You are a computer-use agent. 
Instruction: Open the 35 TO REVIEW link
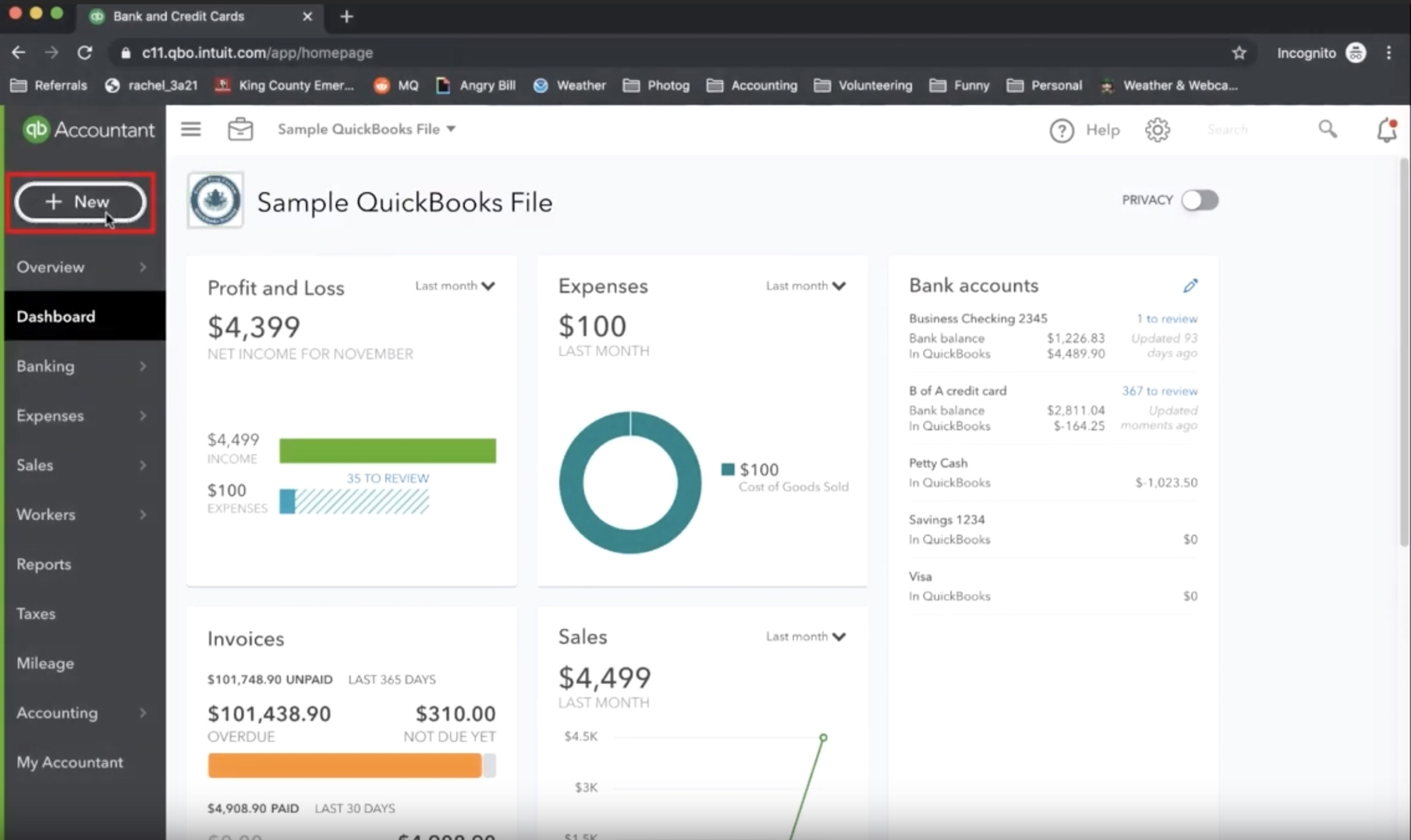(387, 478)
